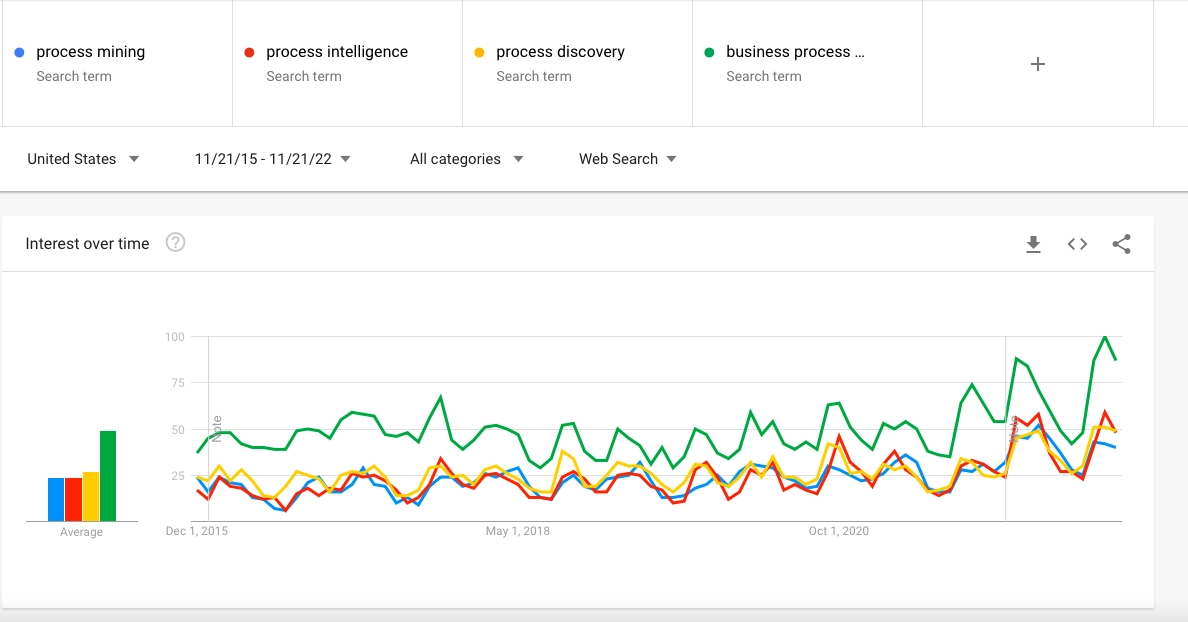Share the Interest over time chart

tap(1121, 244)
